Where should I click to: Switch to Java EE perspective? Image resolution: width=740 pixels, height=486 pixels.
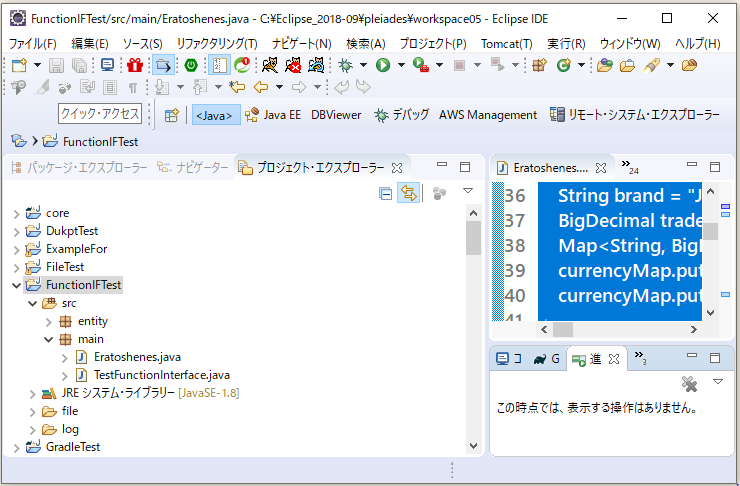click(273, 115)
